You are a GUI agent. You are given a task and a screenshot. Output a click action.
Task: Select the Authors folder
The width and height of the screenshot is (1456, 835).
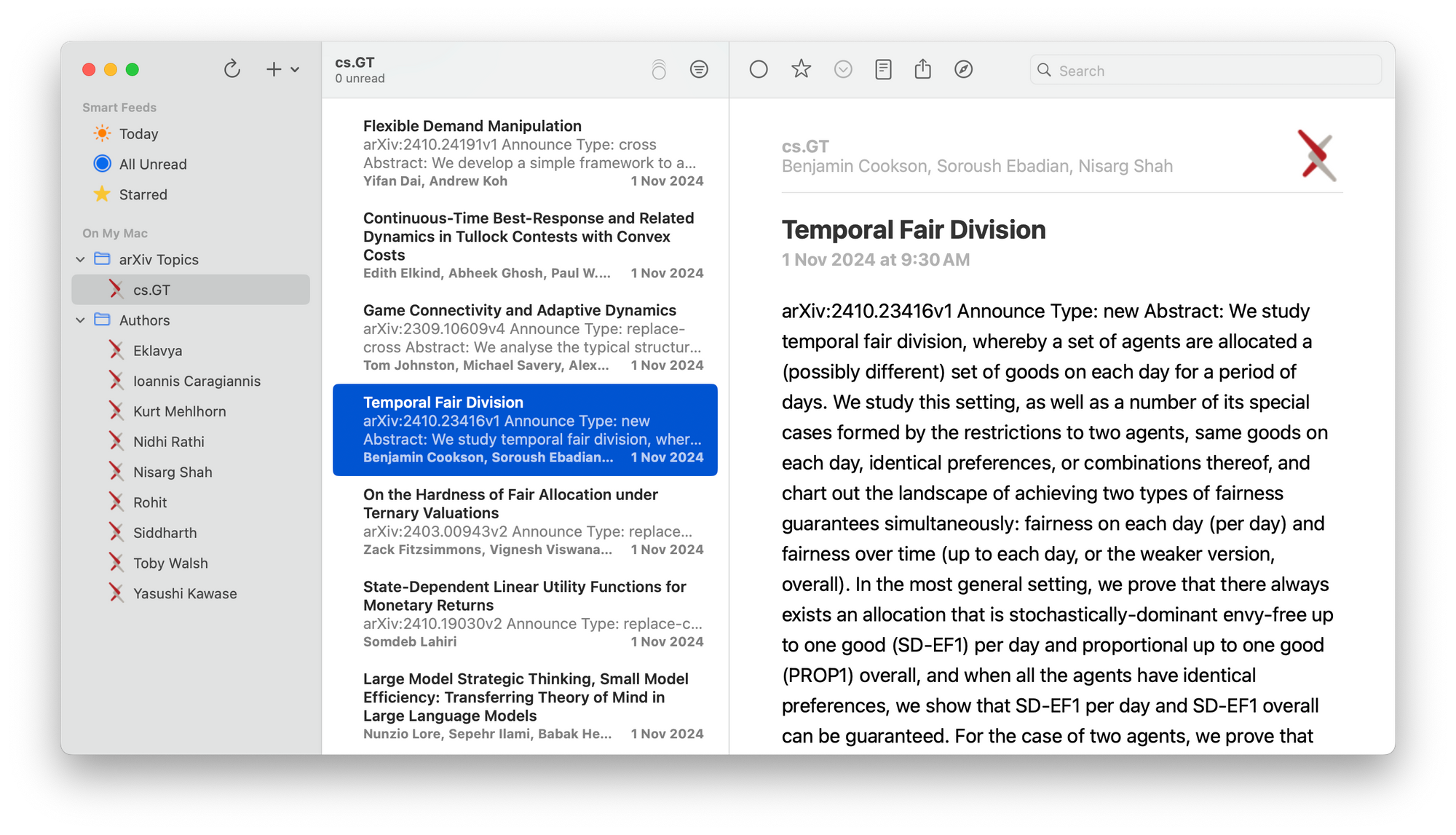(191, 320)
